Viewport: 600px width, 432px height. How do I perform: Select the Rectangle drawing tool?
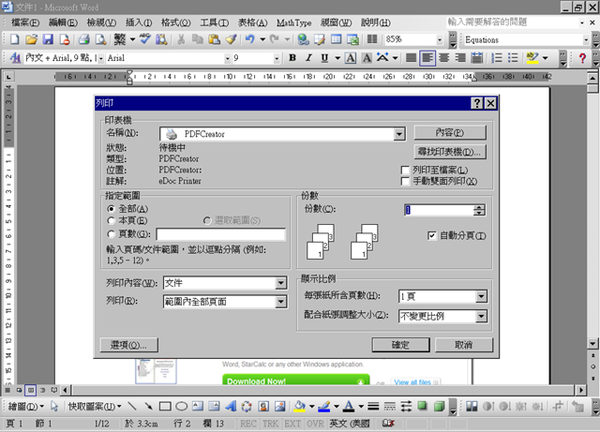165,406
